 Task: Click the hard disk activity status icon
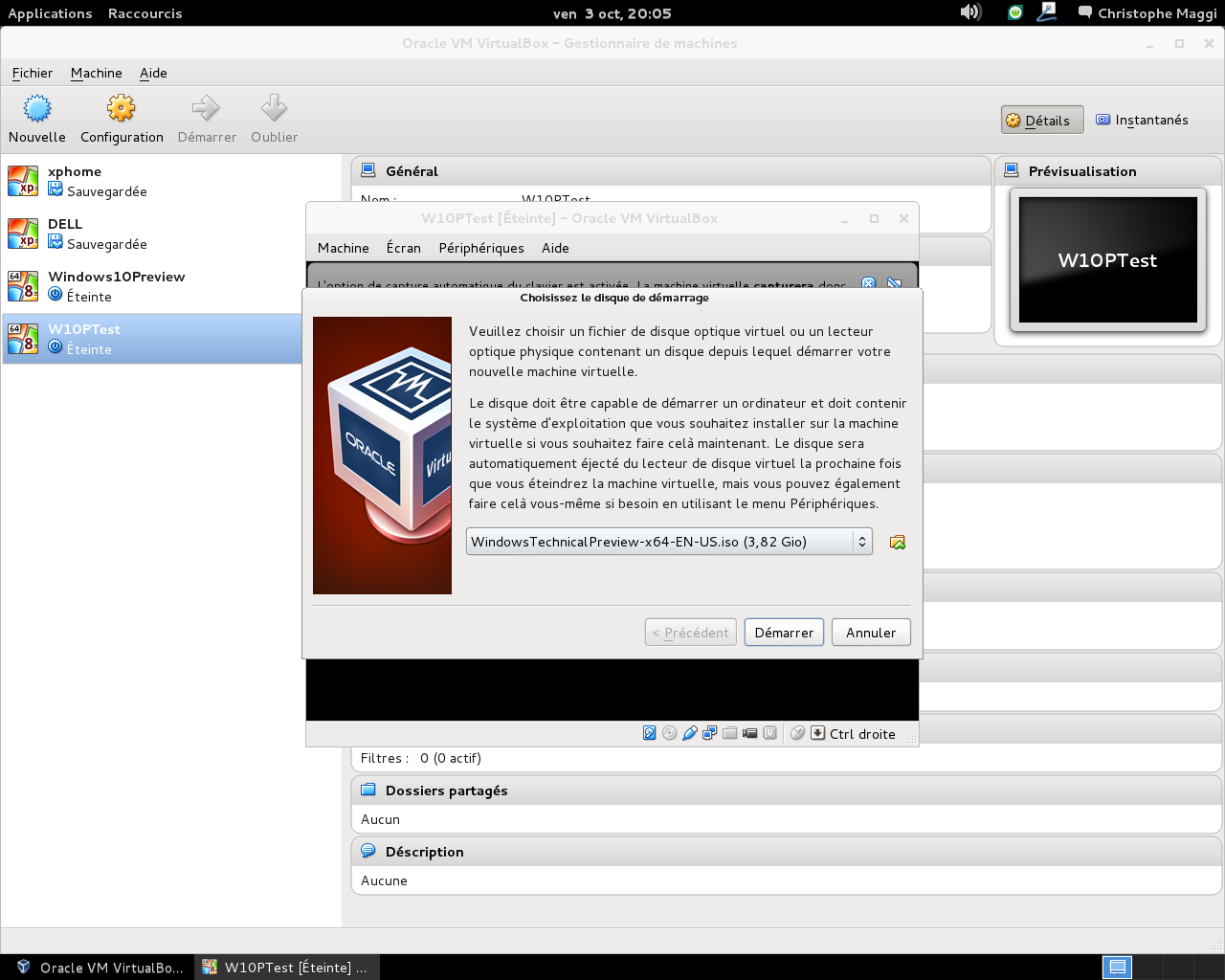click(649, 733)
